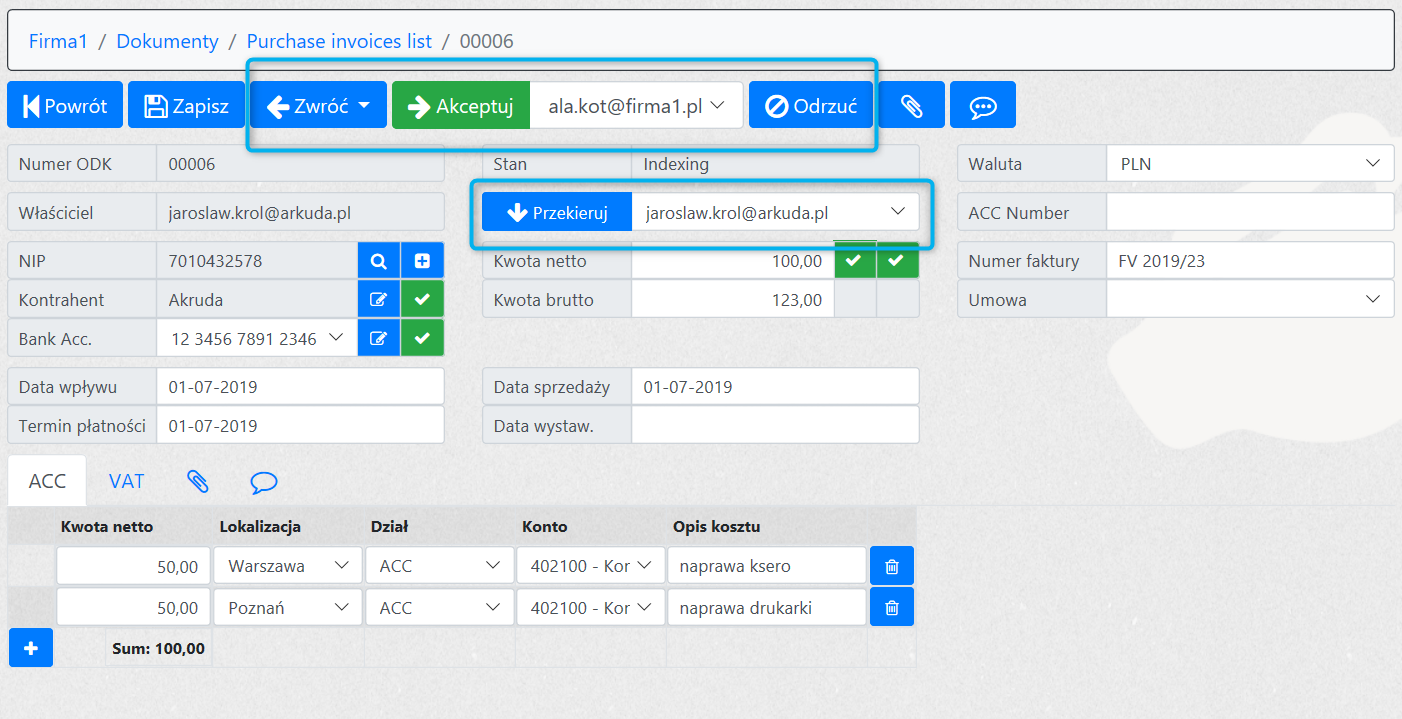
Task: Expand the Zwróć dropdown button
Action: [318, 106]
